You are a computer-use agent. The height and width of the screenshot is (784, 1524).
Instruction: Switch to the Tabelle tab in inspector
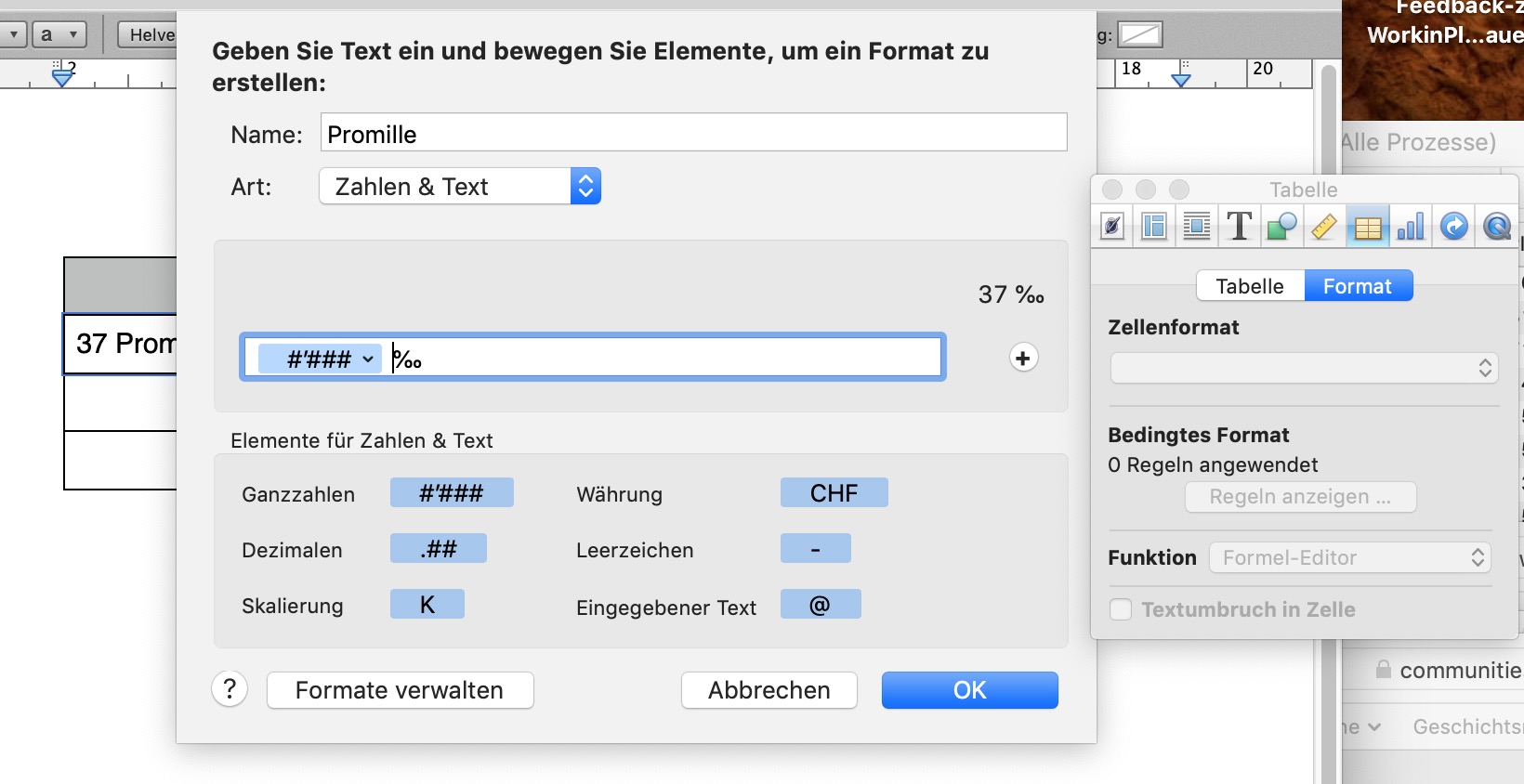coord(1250,286)
